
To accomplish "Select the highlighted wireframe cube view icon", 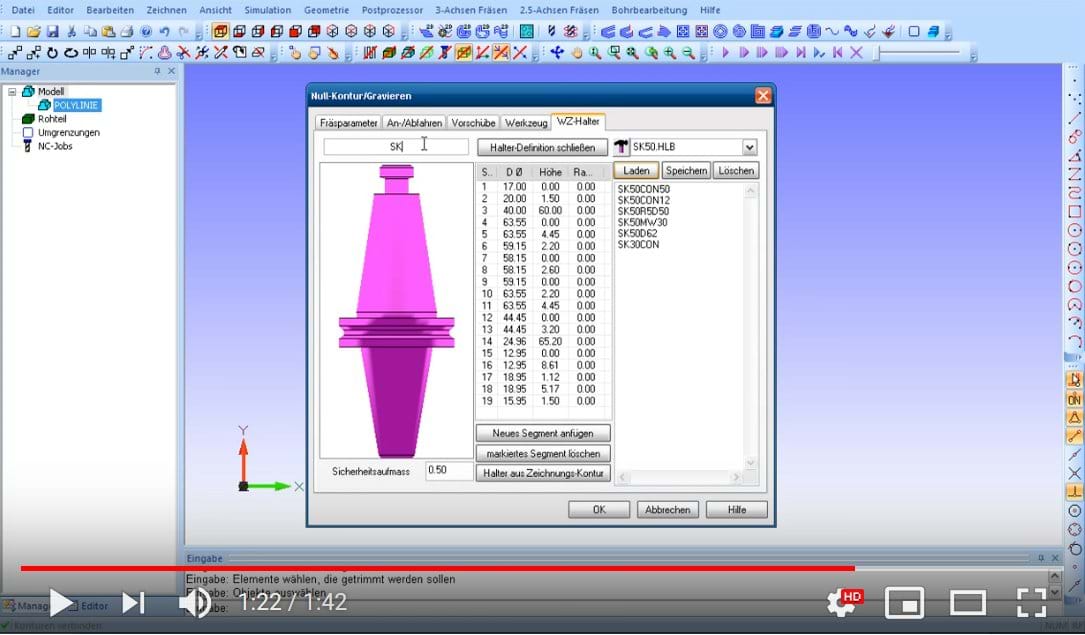I will click(221, 31).
